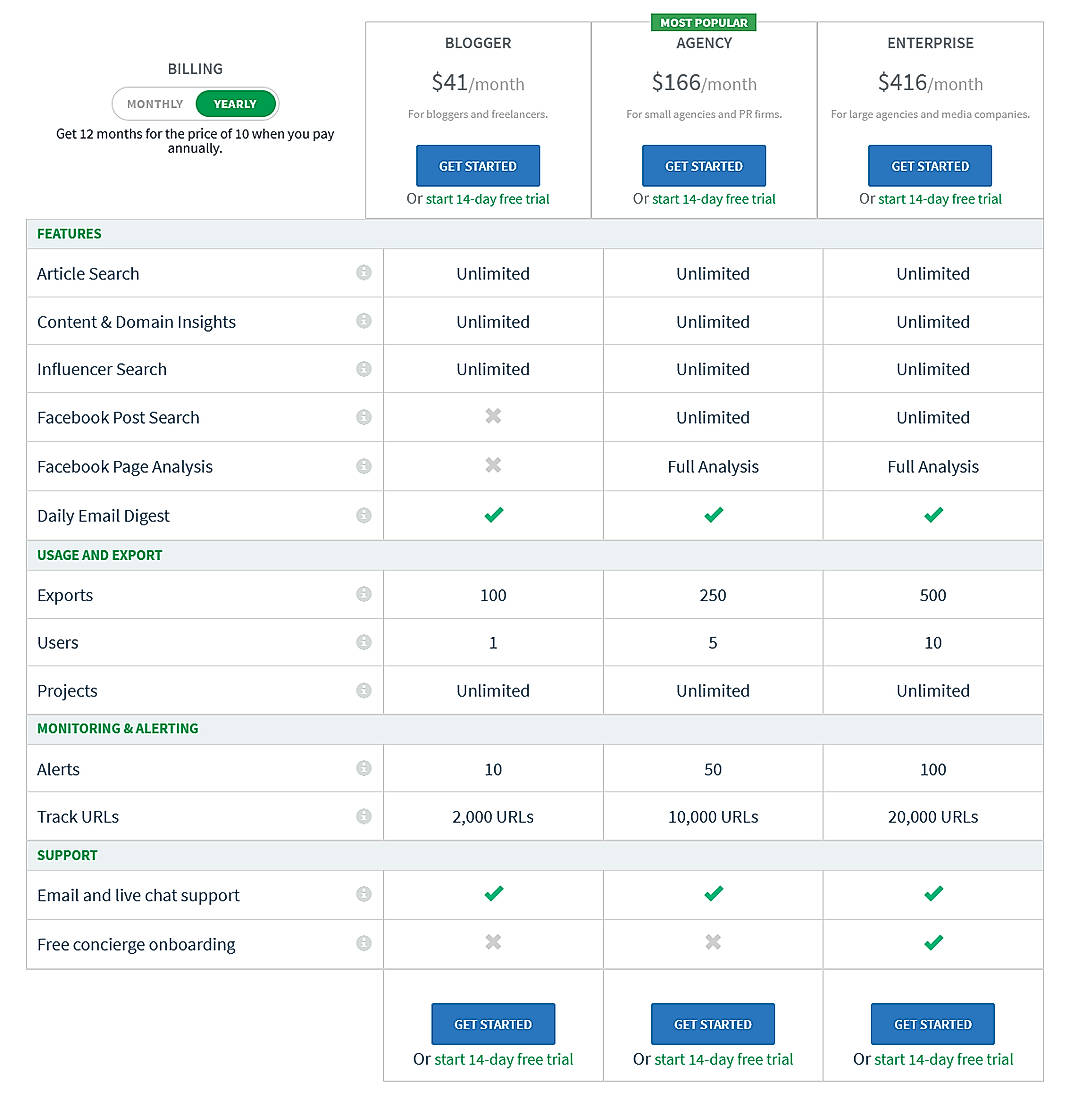Click the Most Popular badge on Agency
The width and height of the screenshot is (1070, 1104).
pyautogui.click(x=704, y=22)
